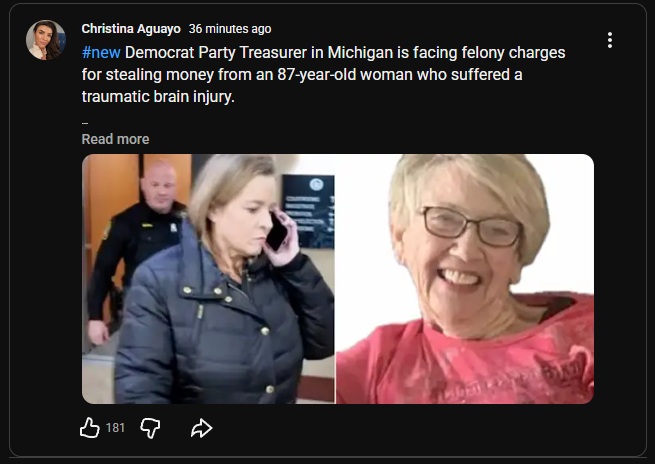This screenshot has height=464, width=655.
Task: Like the post with thumbs up
Action: point(90,428)
